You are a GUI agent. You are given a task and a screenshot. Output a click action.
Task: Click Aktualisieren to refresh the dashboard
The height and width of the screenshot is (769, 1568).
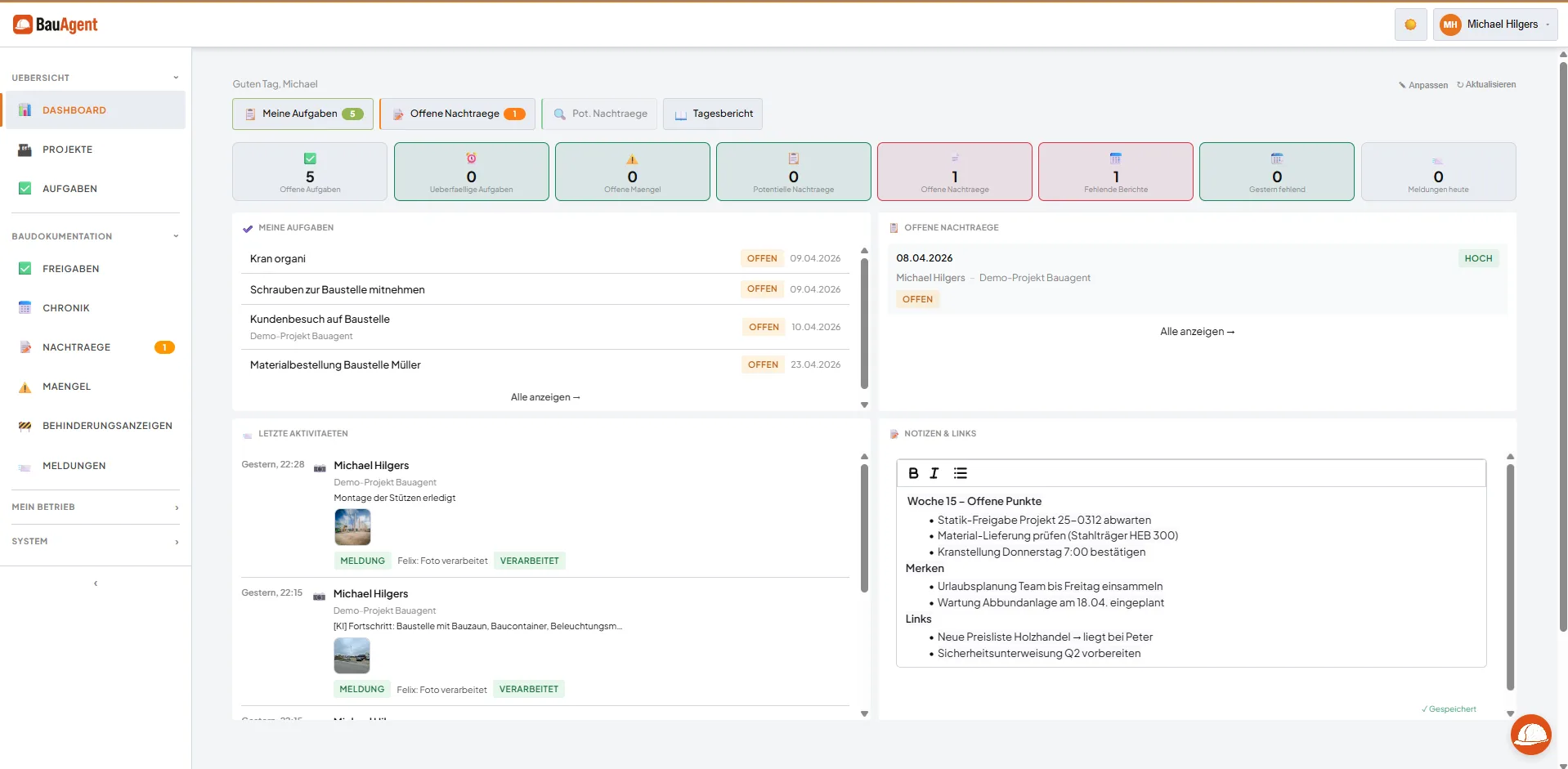pos(1486,84)
